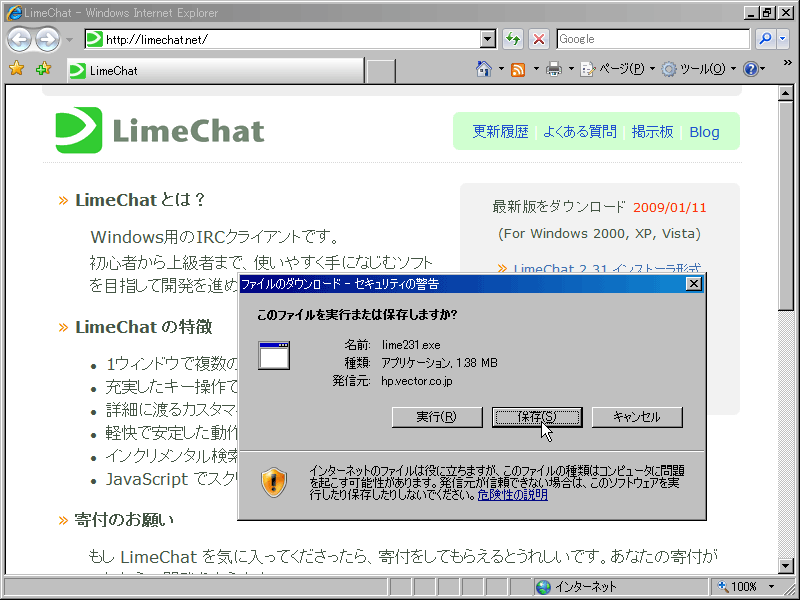Open the Favorites Center star icon
Viewport: 800px width, 600px height.
[16, 68]
